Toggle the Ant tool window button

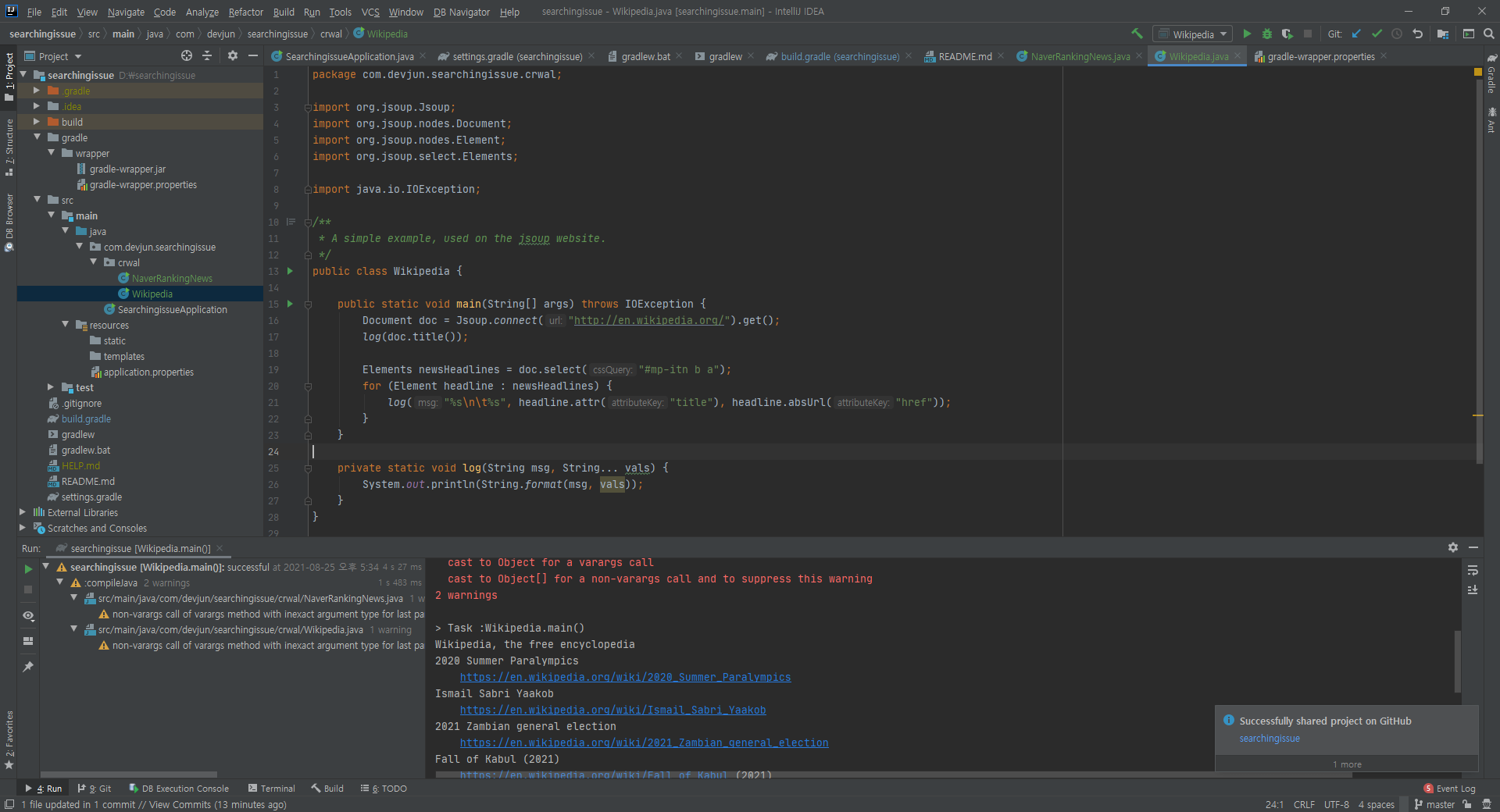click(x=1491, y=119)
